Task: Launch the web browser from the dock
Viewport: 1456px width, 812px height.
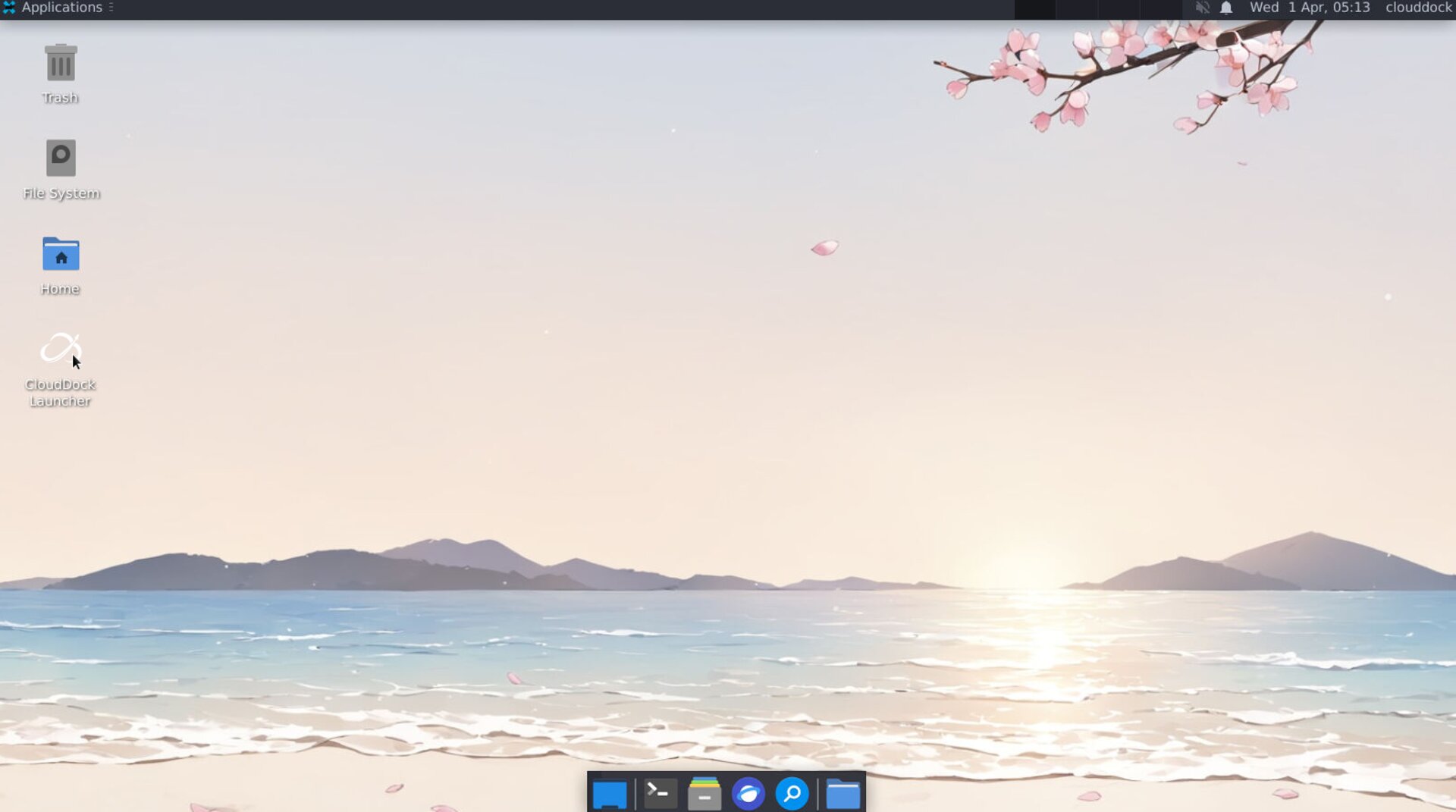Action: (x=748, y=794)
